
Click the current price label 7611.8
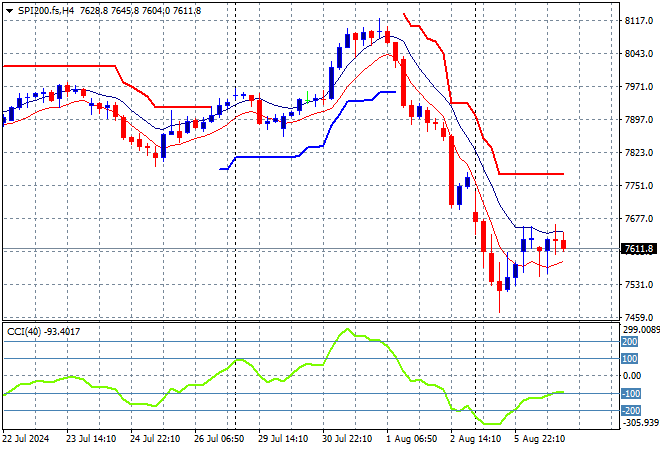(639, 249)
